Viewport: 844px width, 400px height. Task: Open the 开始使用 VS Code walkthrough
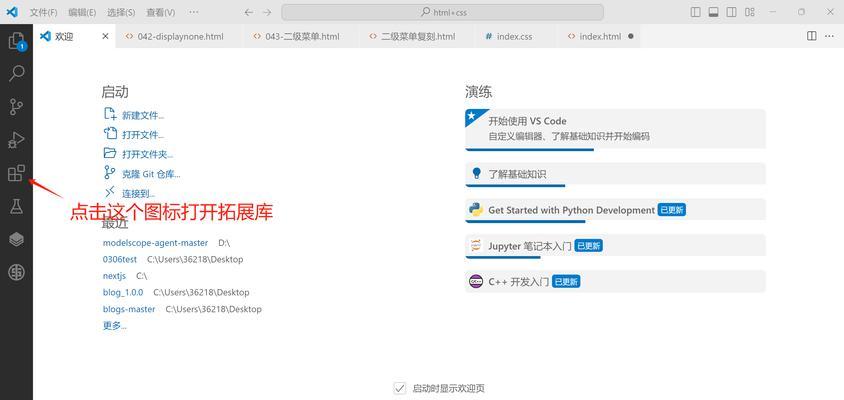click(x=615, y=129)
